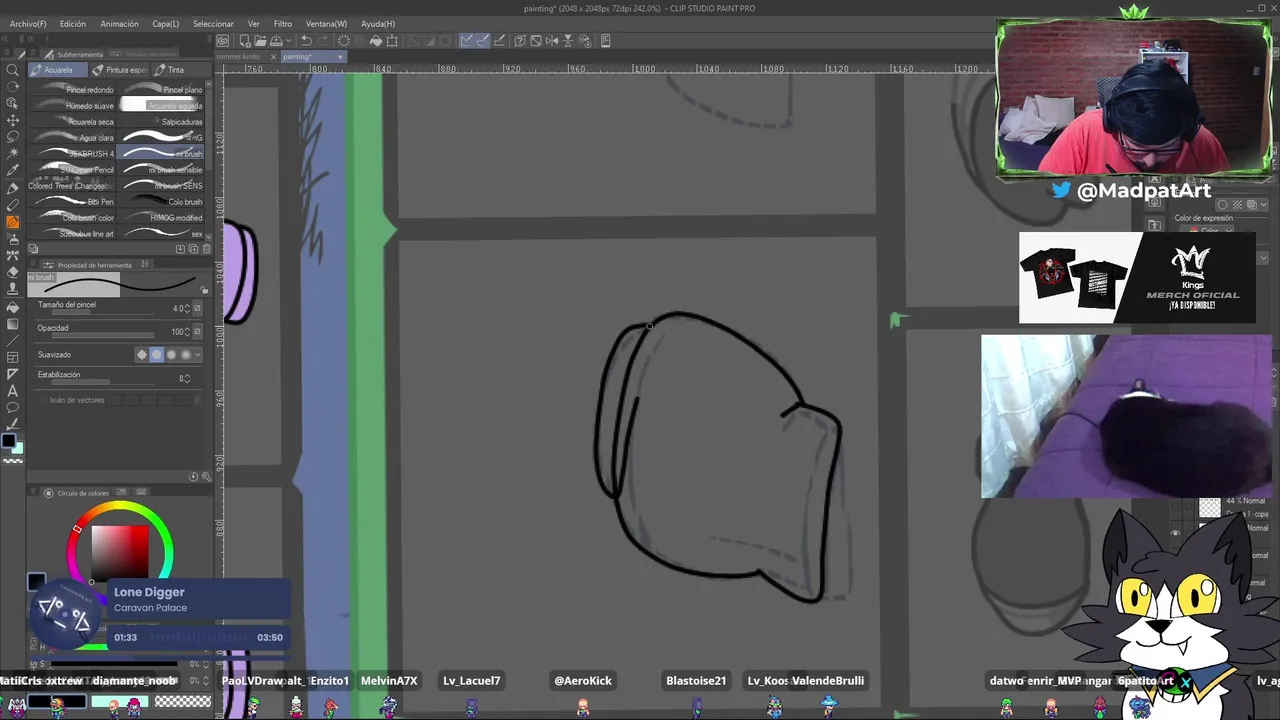
Task: Choose the Pincel redondo brush
Action: click(74, 90)
